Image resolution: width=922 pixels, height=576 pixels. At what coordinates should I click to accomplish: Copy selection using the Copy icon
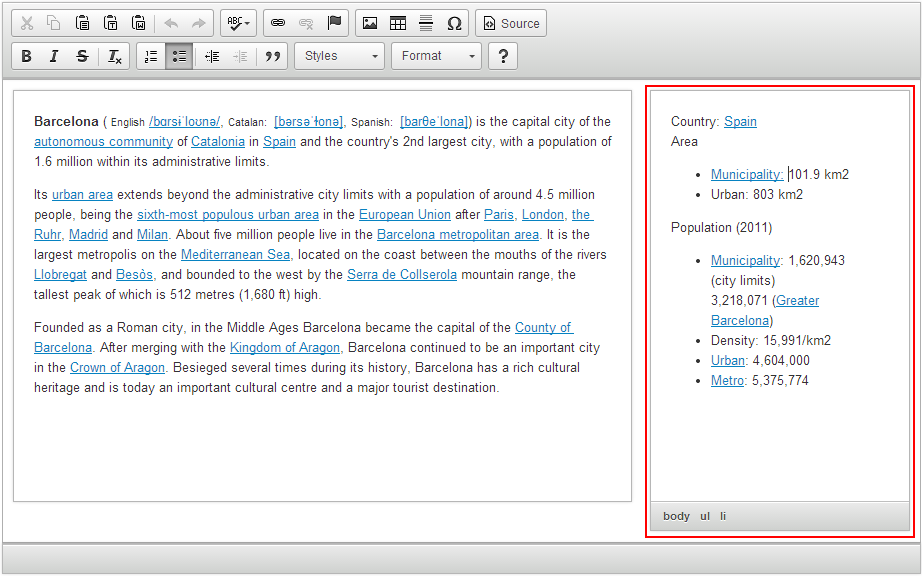[54, 24]
